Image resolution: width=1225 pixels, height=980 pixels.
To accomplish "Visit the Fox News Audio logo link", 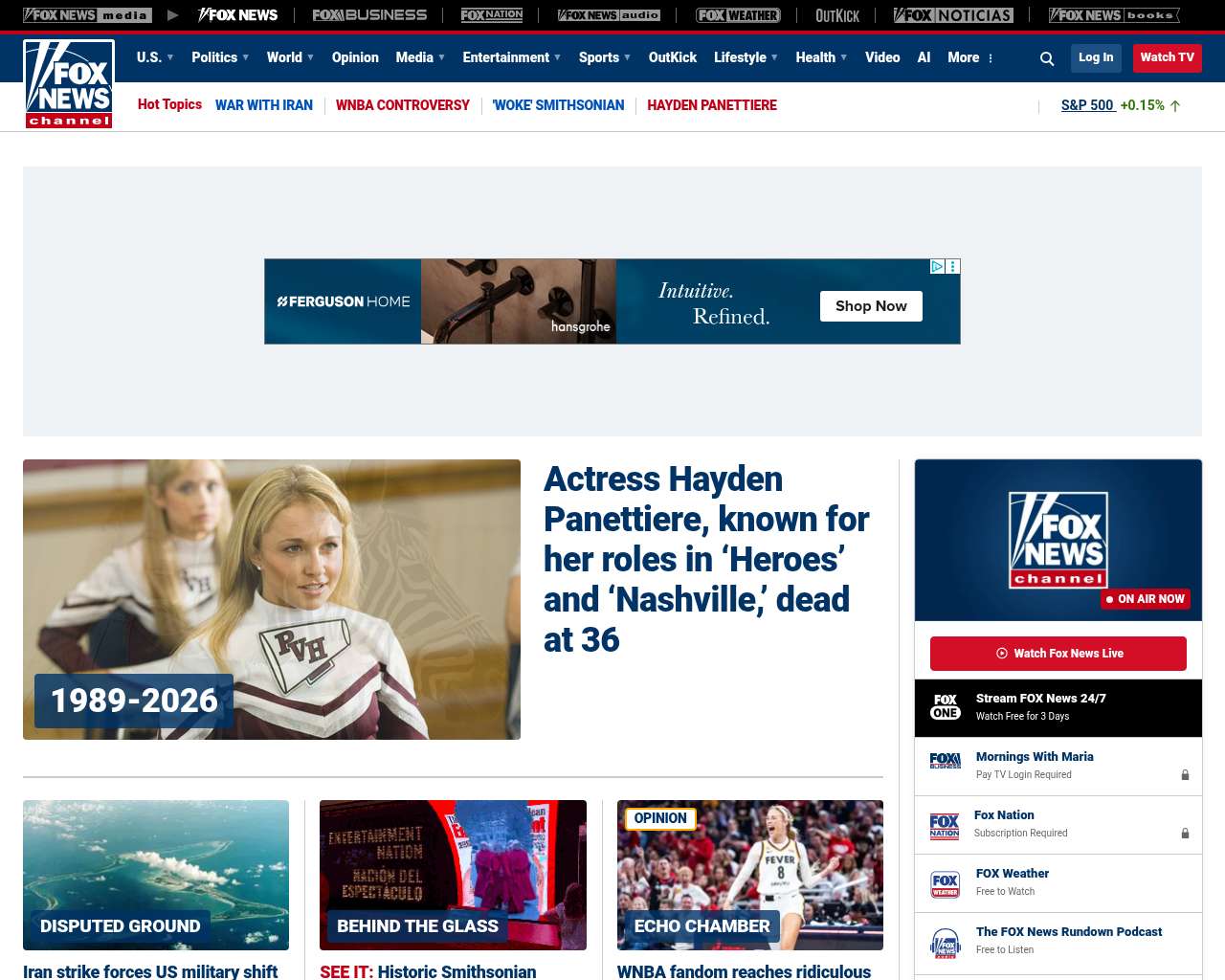I will (609, 15).
